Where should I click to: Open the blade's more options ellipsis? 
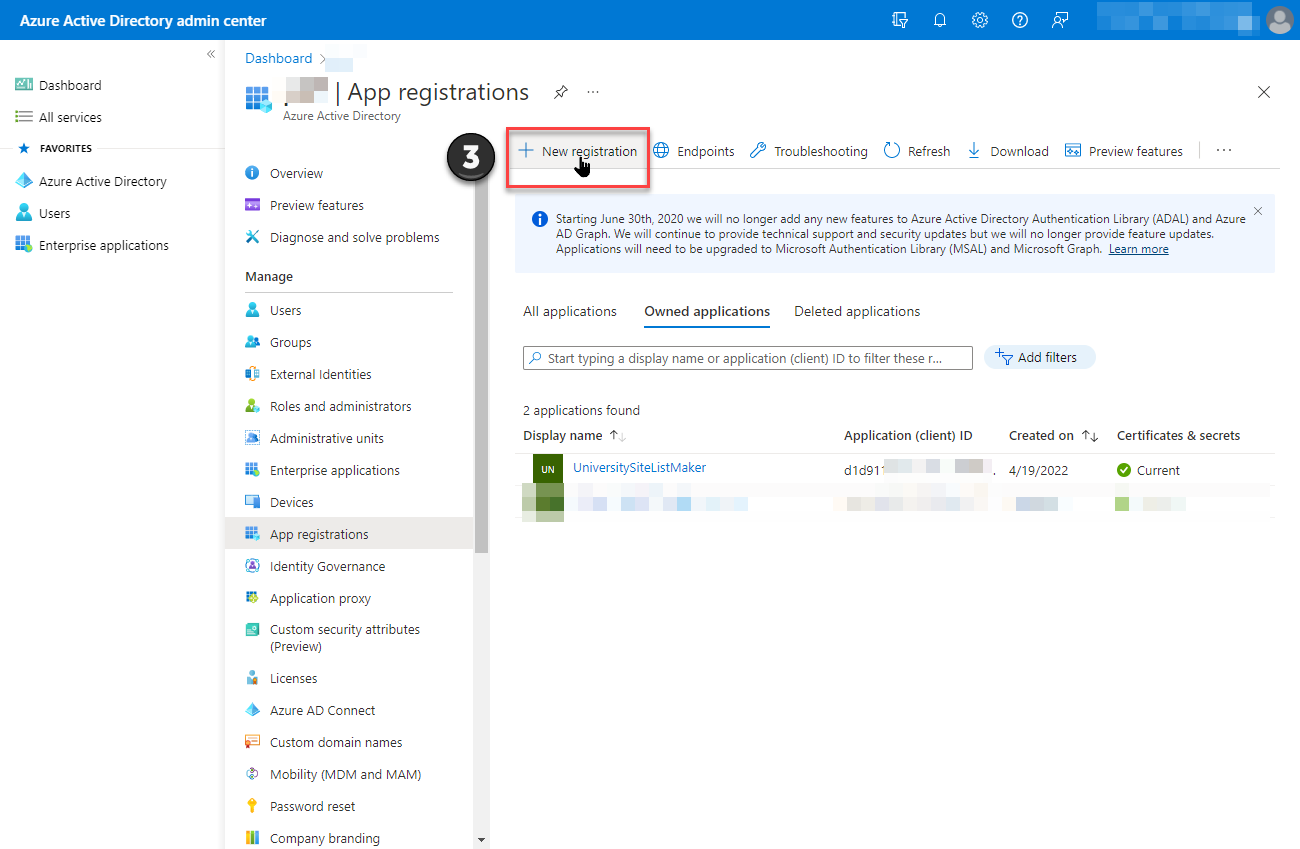[593, 92]
